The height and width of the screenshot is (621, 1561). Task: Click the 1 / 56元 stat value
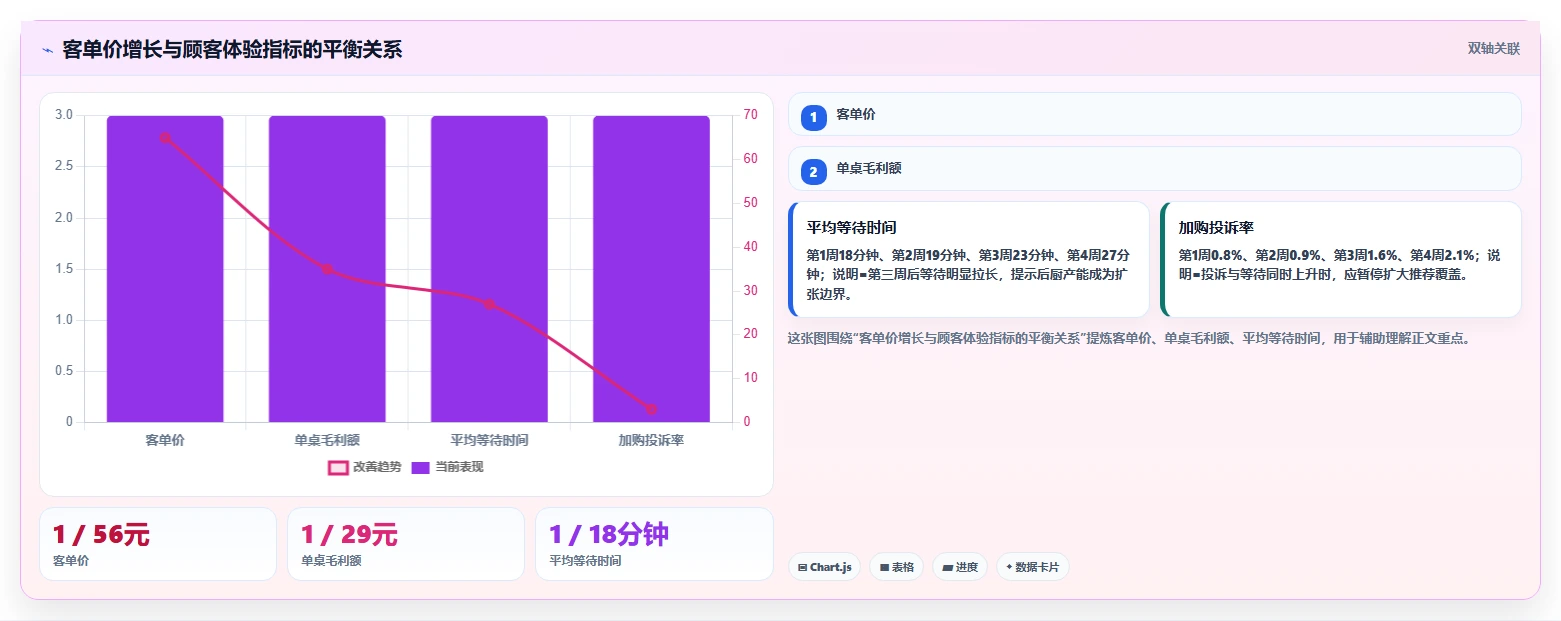(x=101, y=535)
